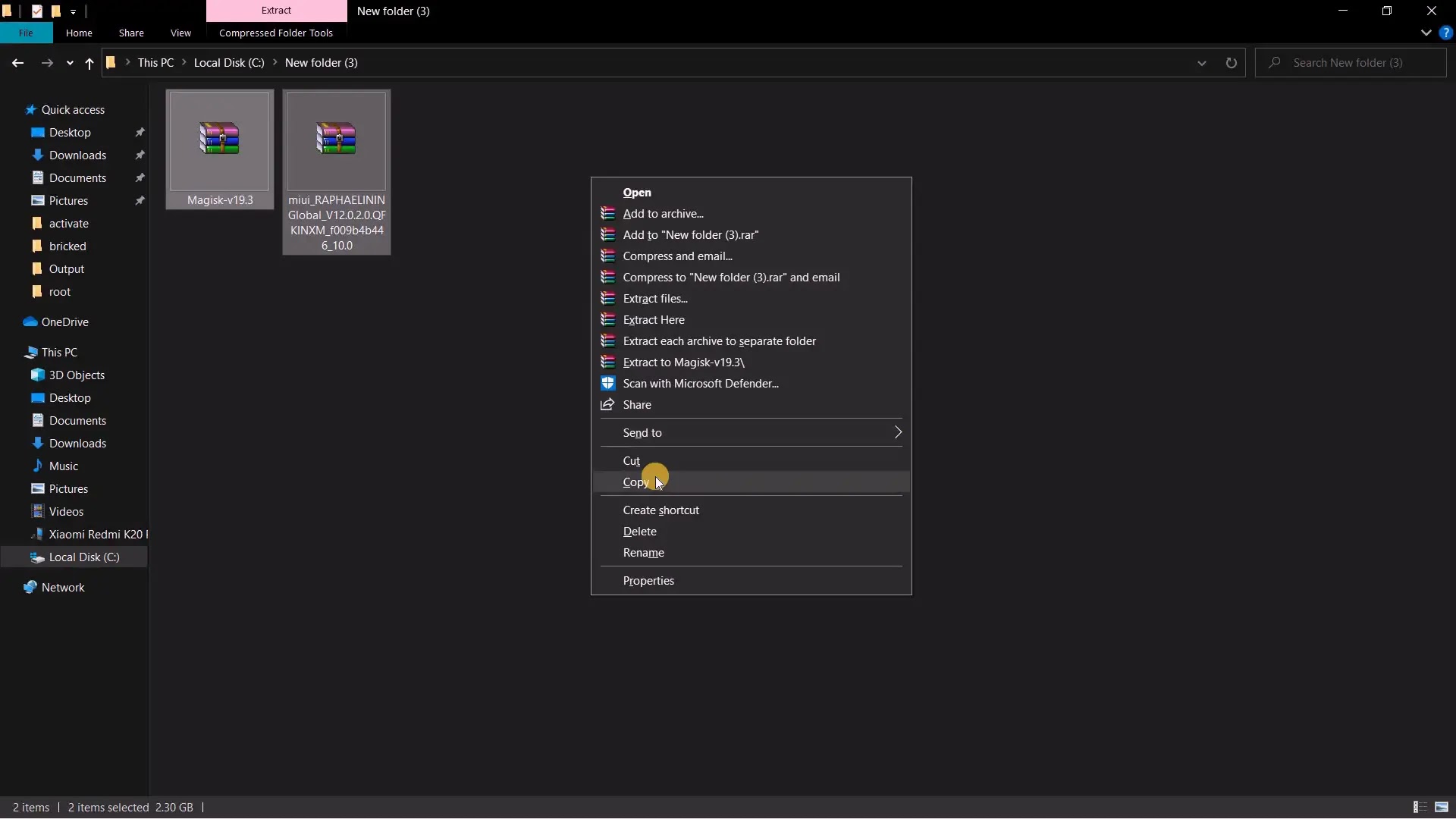
Task: Expand the ribbon with the chevron
Action: tap(1426, 33)
